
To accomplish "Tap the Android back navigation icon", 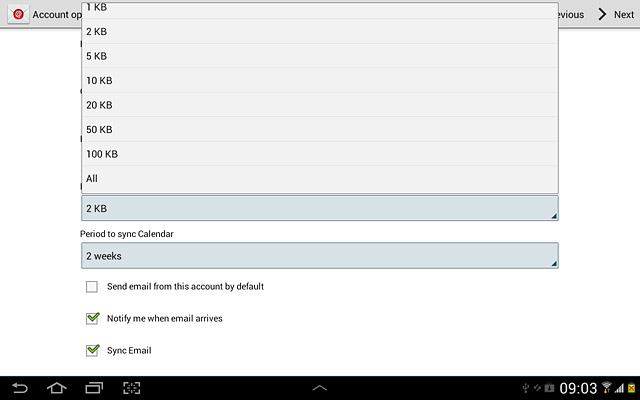I will tap(20, 388).
